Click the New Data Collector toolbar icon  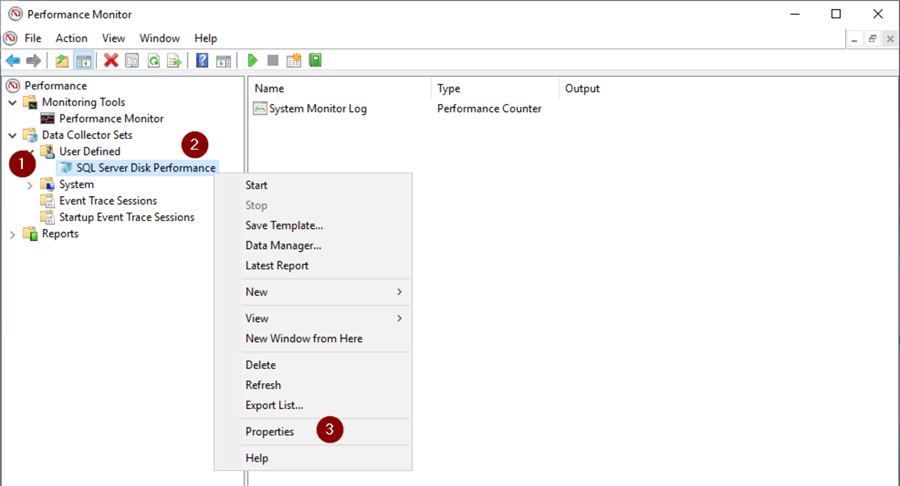point(294,60)
